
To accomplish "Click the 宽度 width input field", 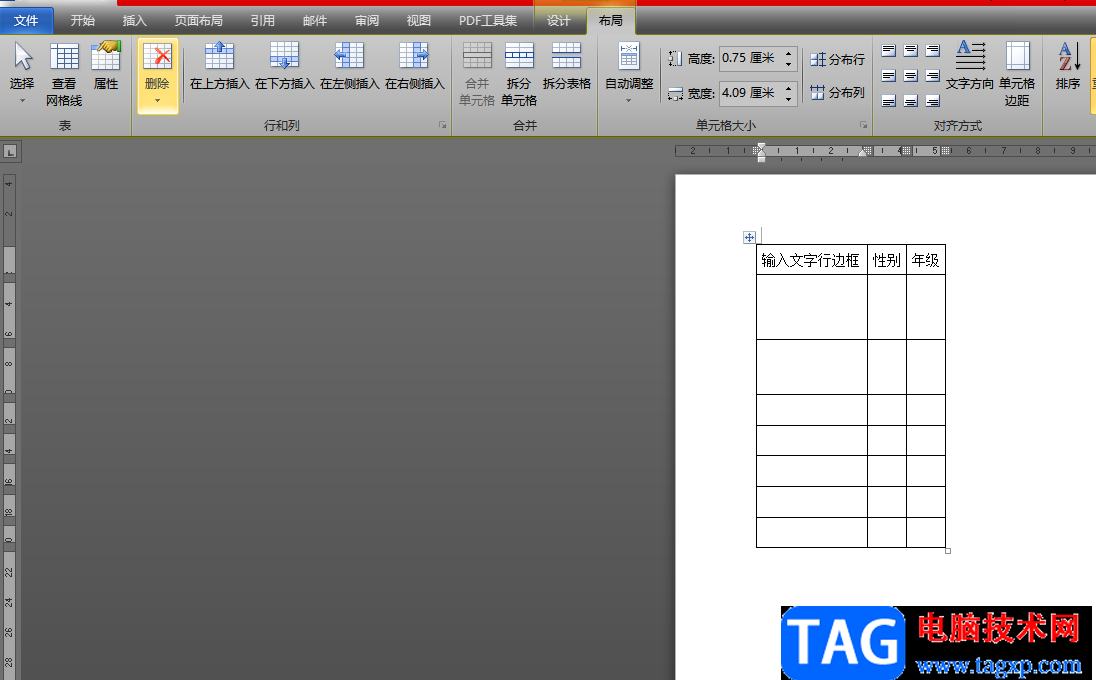I will [x=751, y=93].
